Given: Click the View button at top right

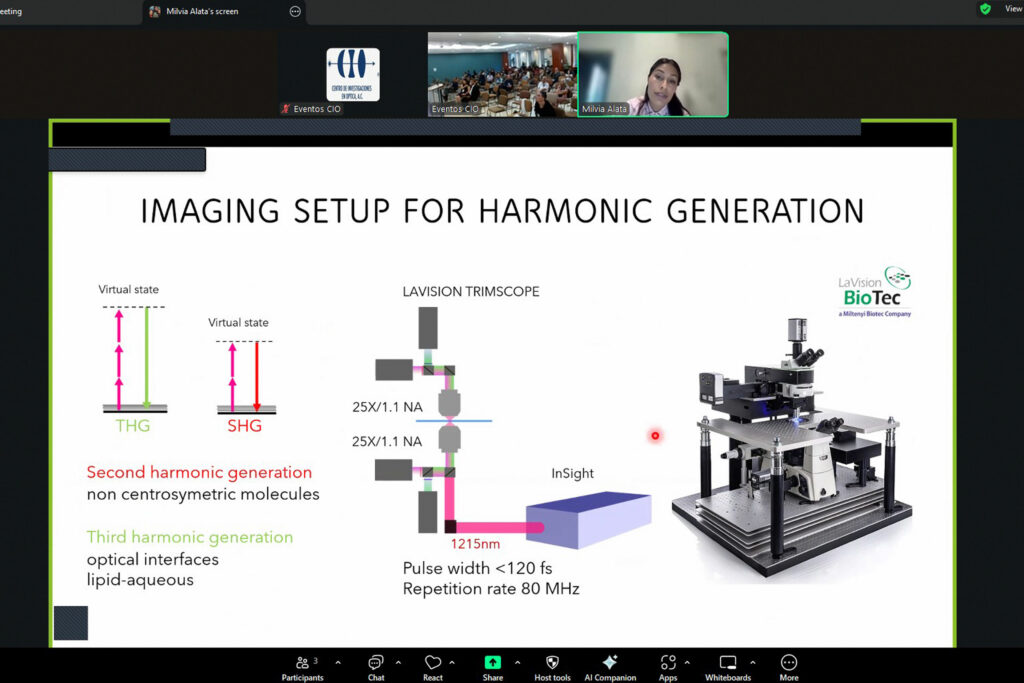Looking at the screenshot, I should point(1012,9).
